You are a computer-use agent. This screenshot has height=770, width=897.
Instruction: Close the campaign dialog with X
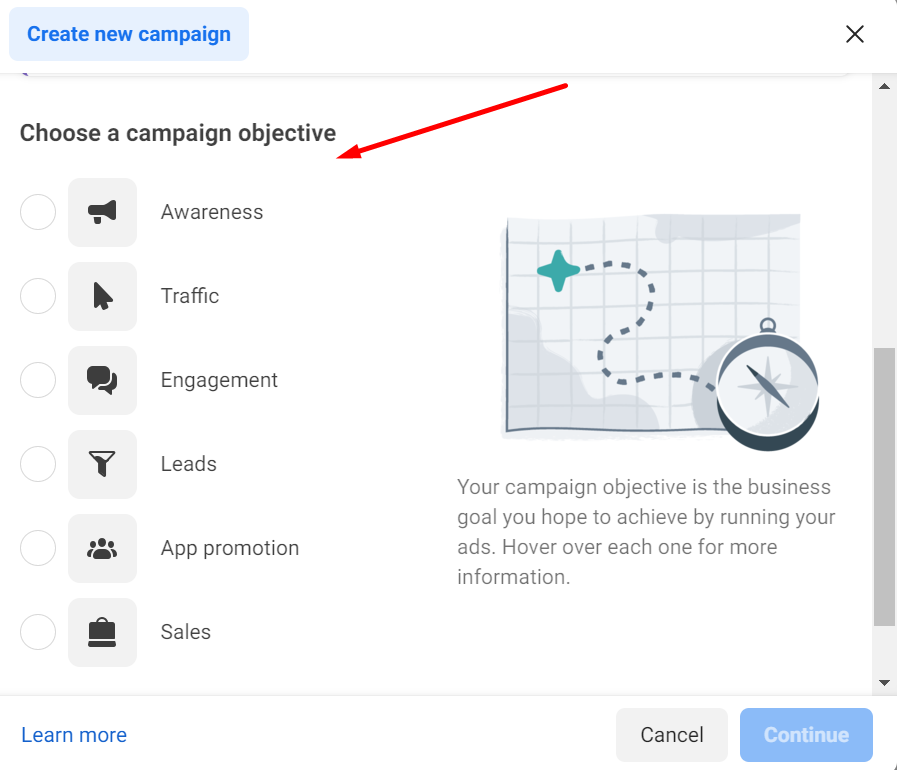(x=855, y=34)
